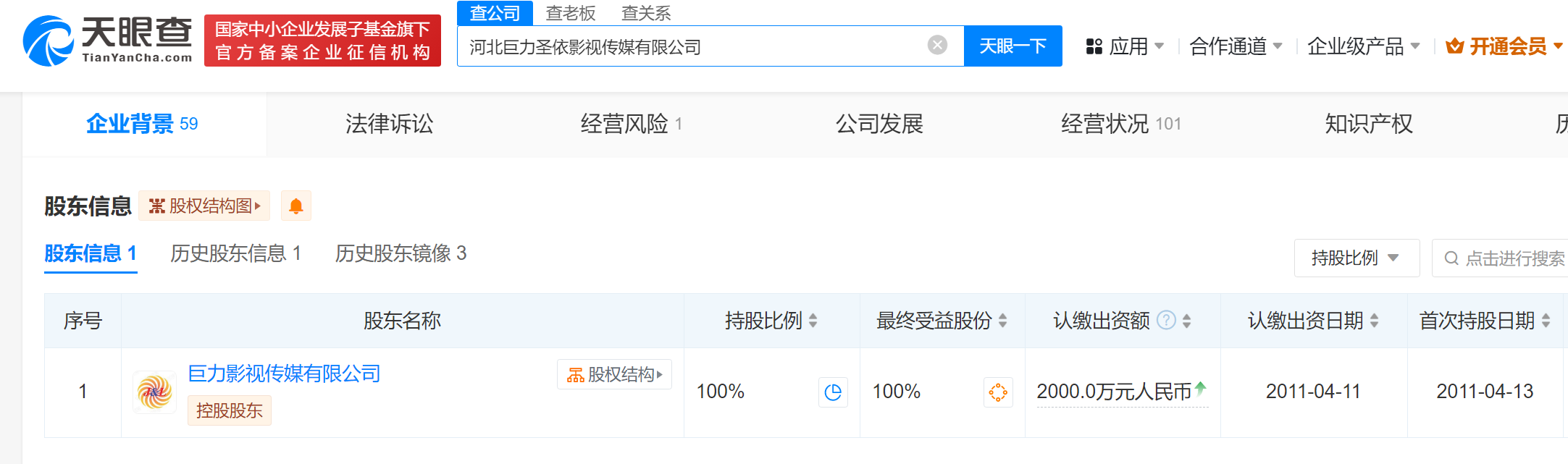Click the orange bell alert icon
This screenshot has height=464, width=1568.
point(295,206)
